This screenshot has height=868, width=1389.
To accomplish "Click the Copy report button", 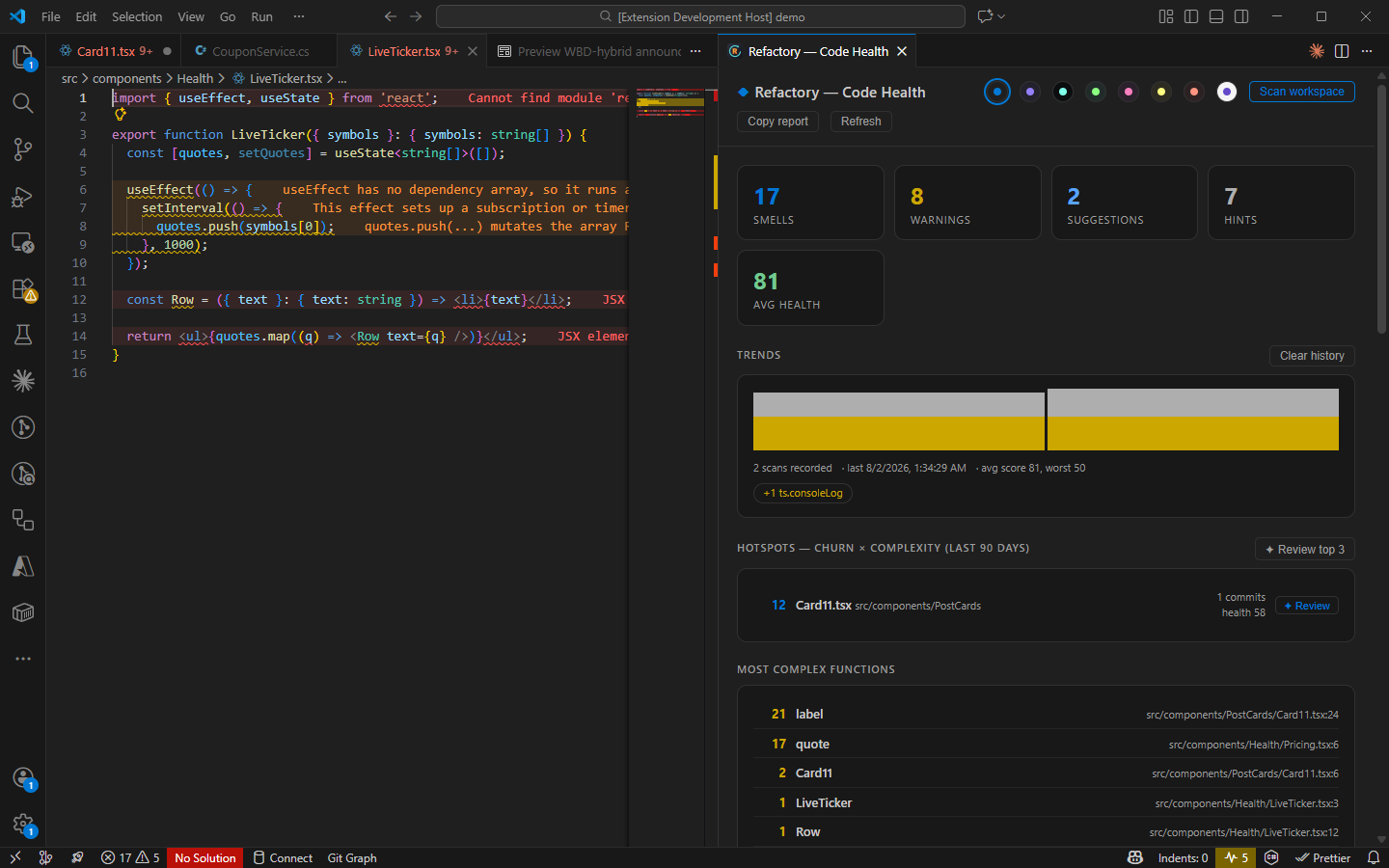I will [777, 122].
